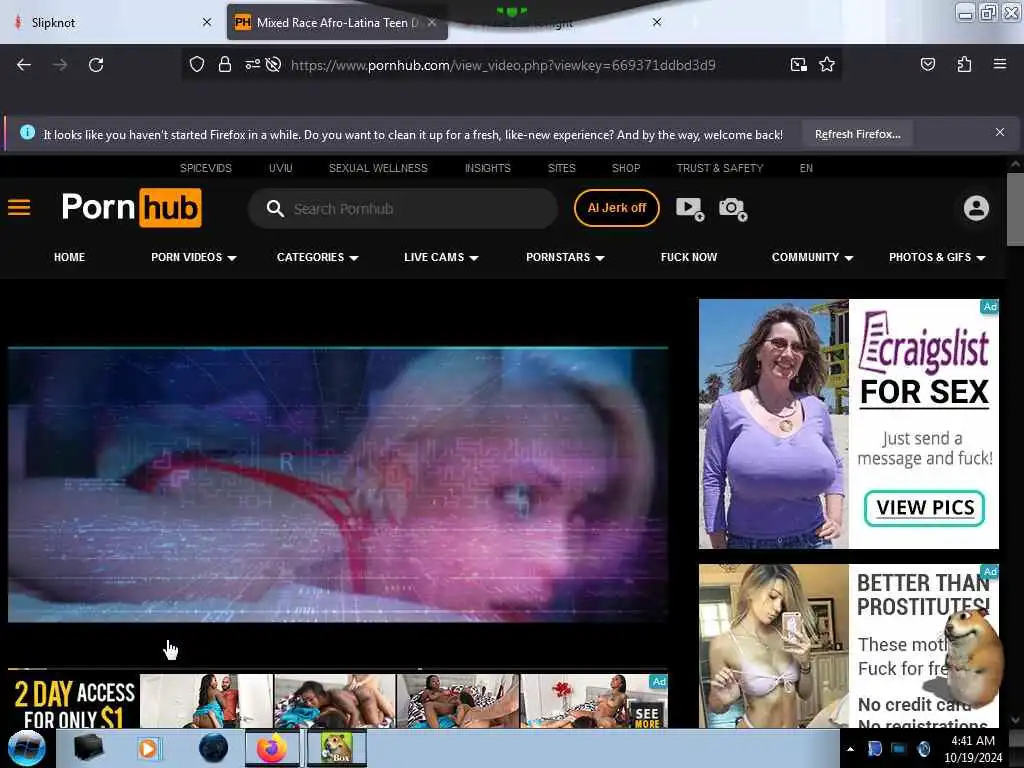The width and height of the screenshot is (1024, 768).
Task: Open the SPICEVIDS top link
Action: coord(206,168)
